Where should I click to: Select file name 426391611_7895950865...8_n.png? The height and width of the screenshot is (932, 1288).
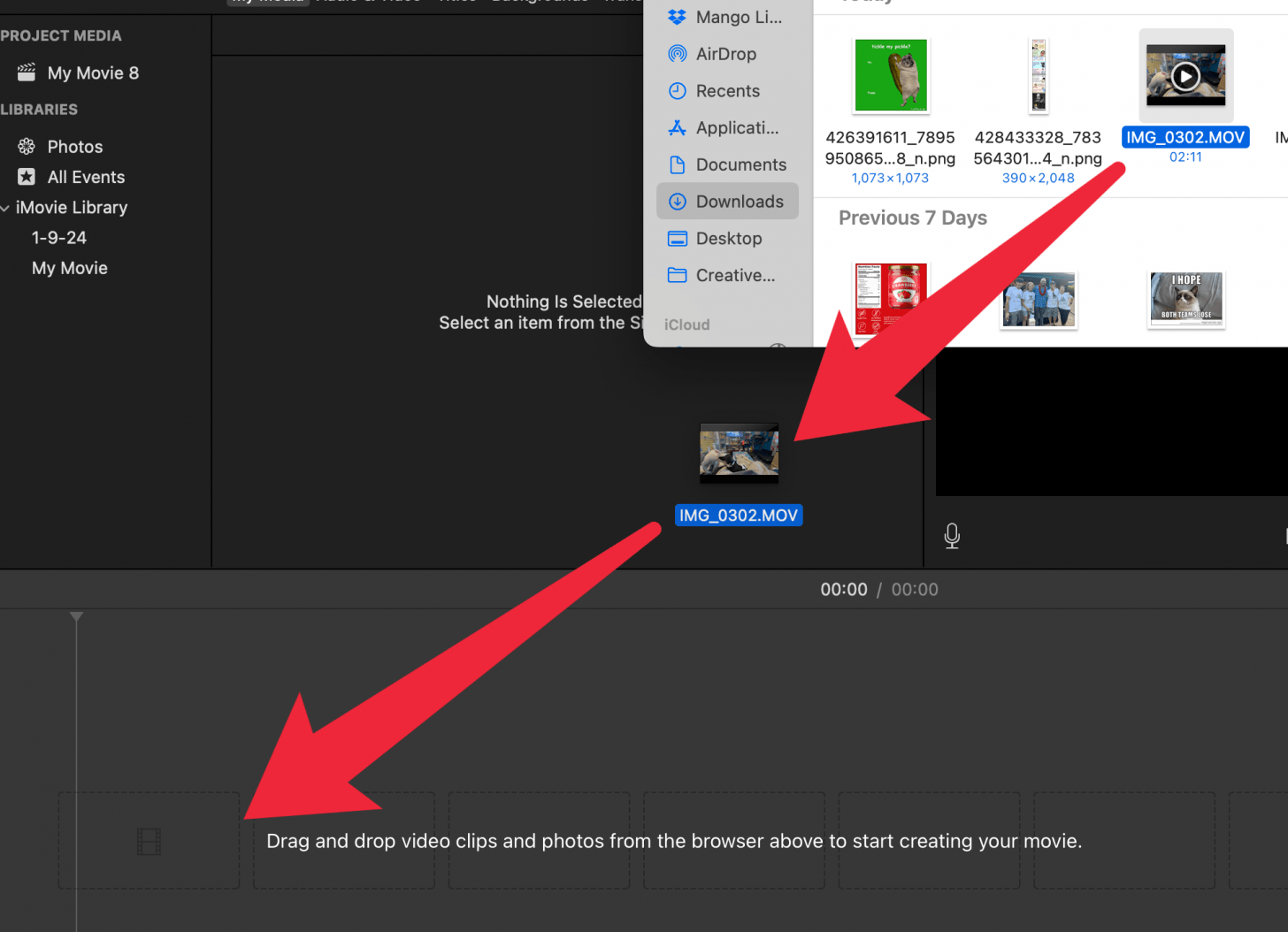pyautogui.click(x=890, y=148)
